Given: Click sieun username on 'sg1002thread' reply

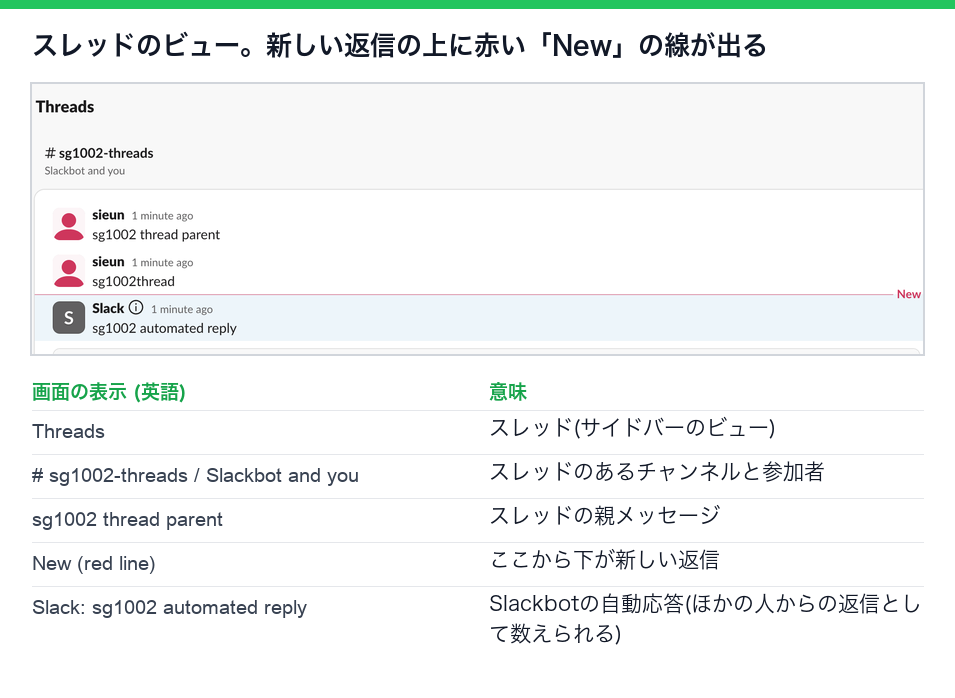Looking at the screenshot, I should pos(108,262).
